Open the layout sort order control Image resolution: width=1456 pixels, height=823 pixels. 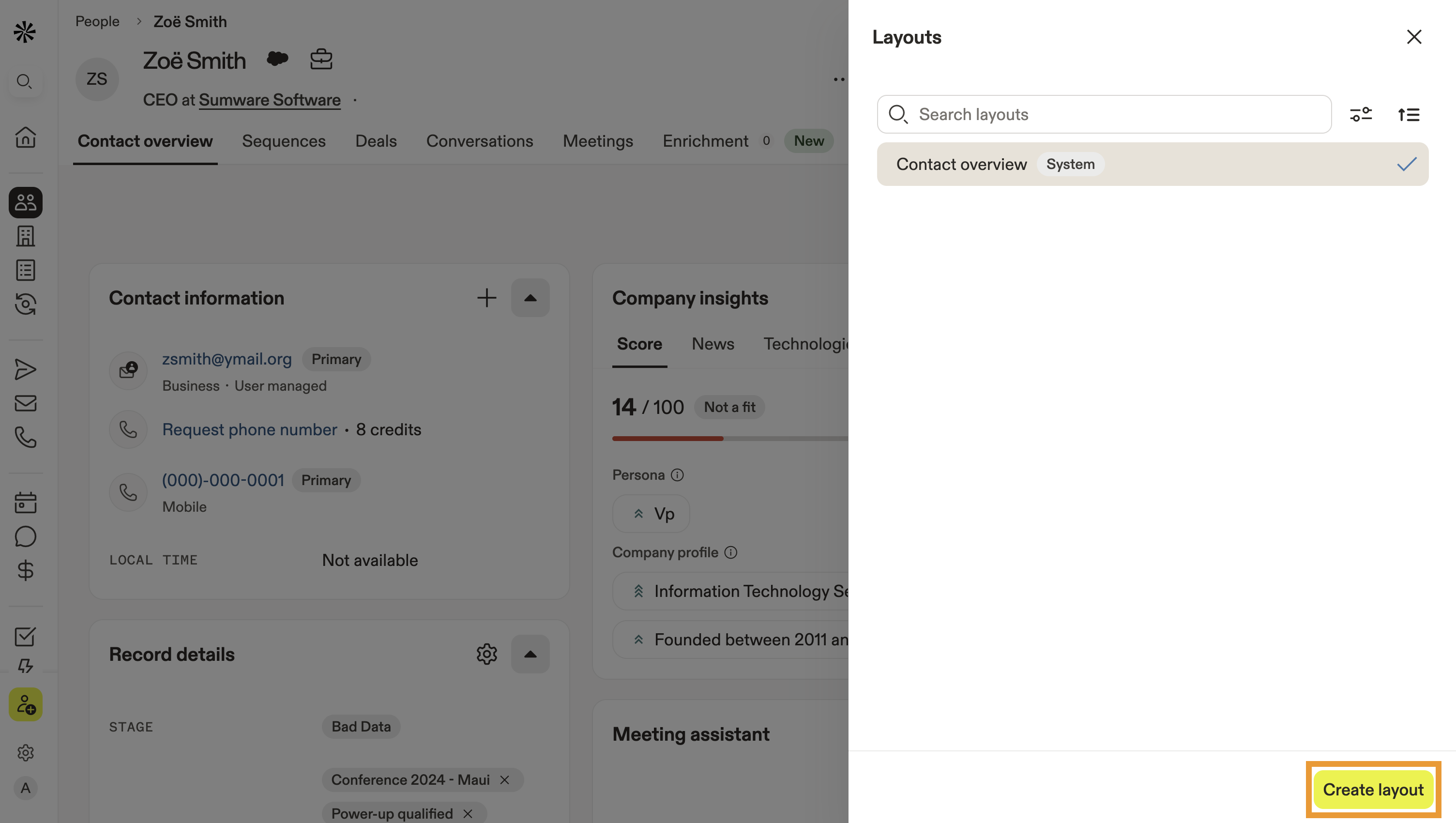pos(1409,114)
